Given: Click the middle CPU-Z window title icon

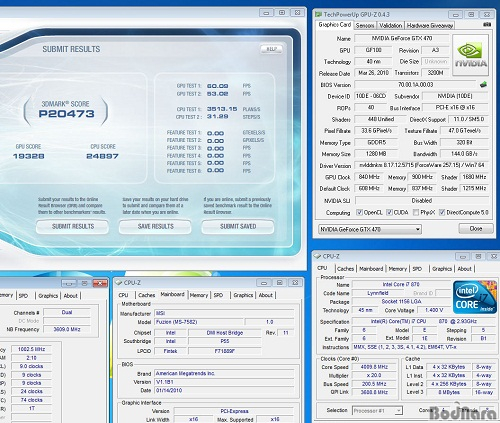Looking at the screenshot, I should point(119,283).
